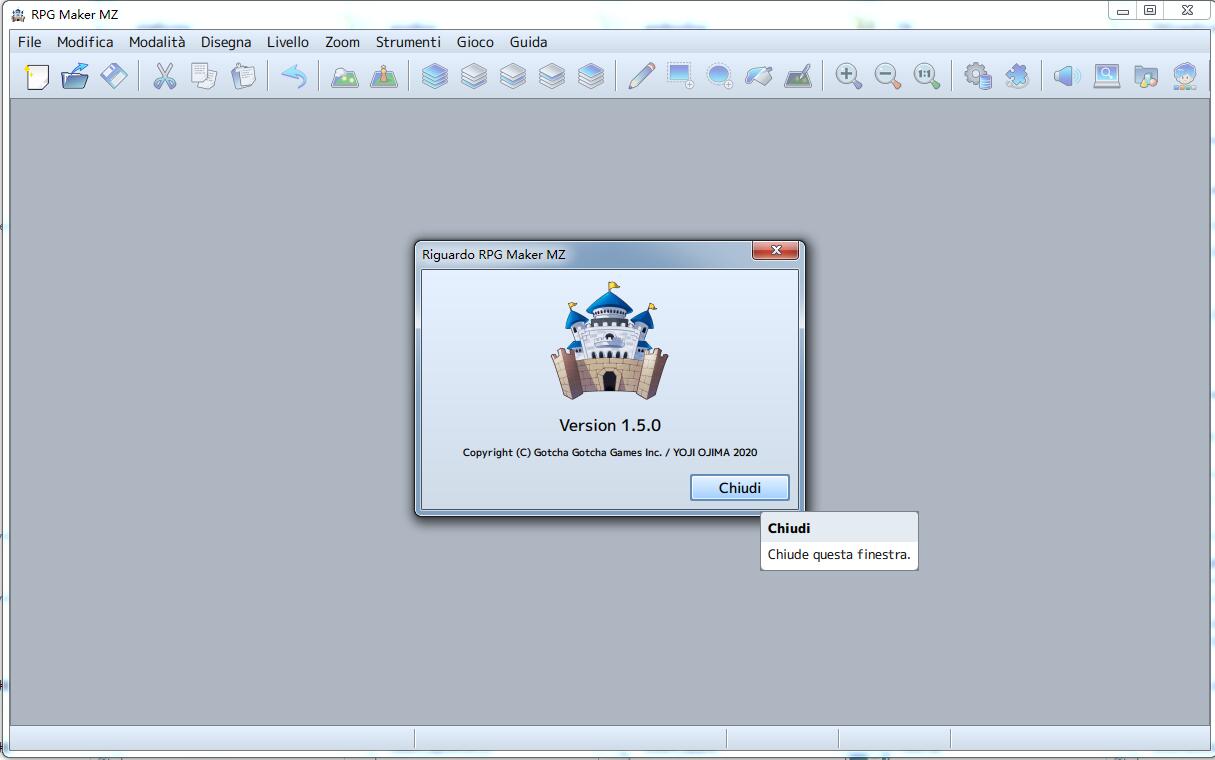The image size is (1215, 760).
Task: Select the rectangle drawing tool
Action: 681,76
